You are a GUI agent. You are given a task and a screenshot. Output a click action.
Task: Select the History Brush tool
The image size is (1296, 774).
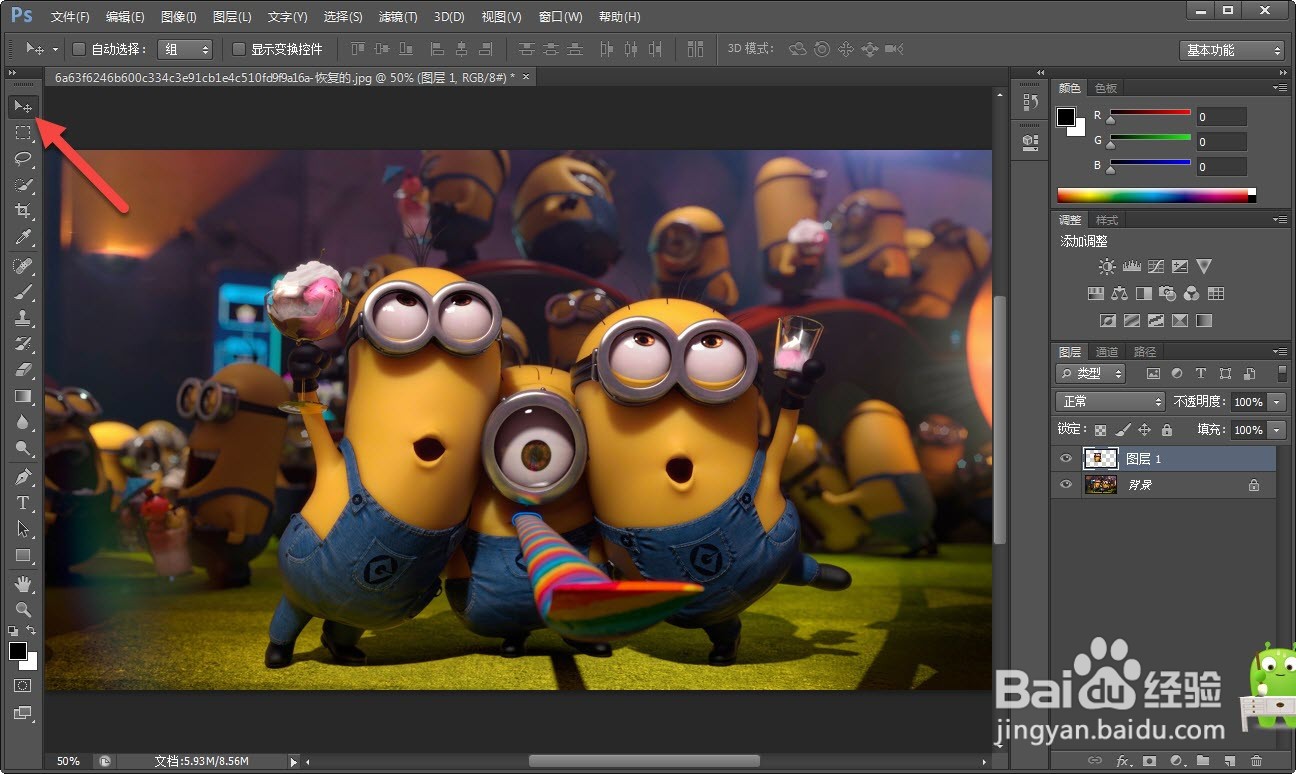coord(23,344)
